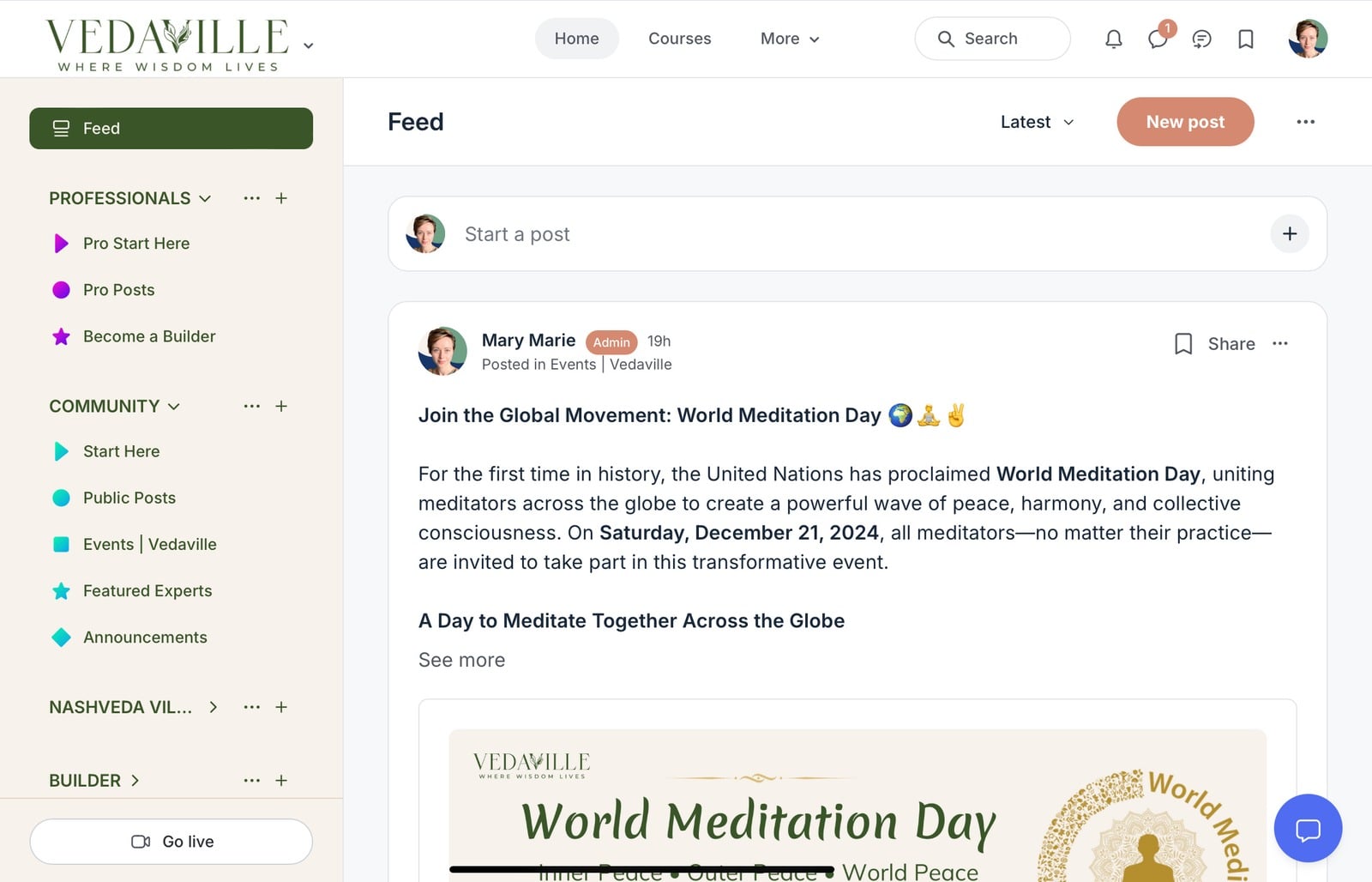Screen dimensions: 1372x882
Task: Open BUILDER section options menu
Action: pyautogui.click(x=251, y=780)
